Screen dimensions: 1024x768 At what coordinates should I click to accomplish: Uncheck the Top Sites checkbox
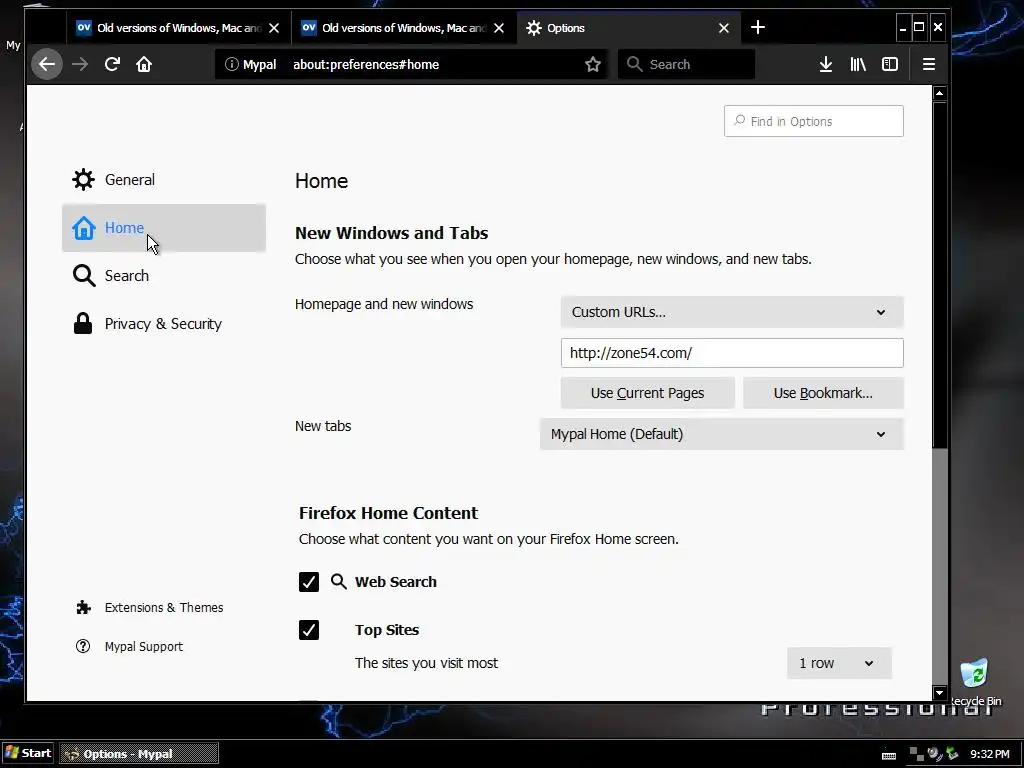(309, 630)
